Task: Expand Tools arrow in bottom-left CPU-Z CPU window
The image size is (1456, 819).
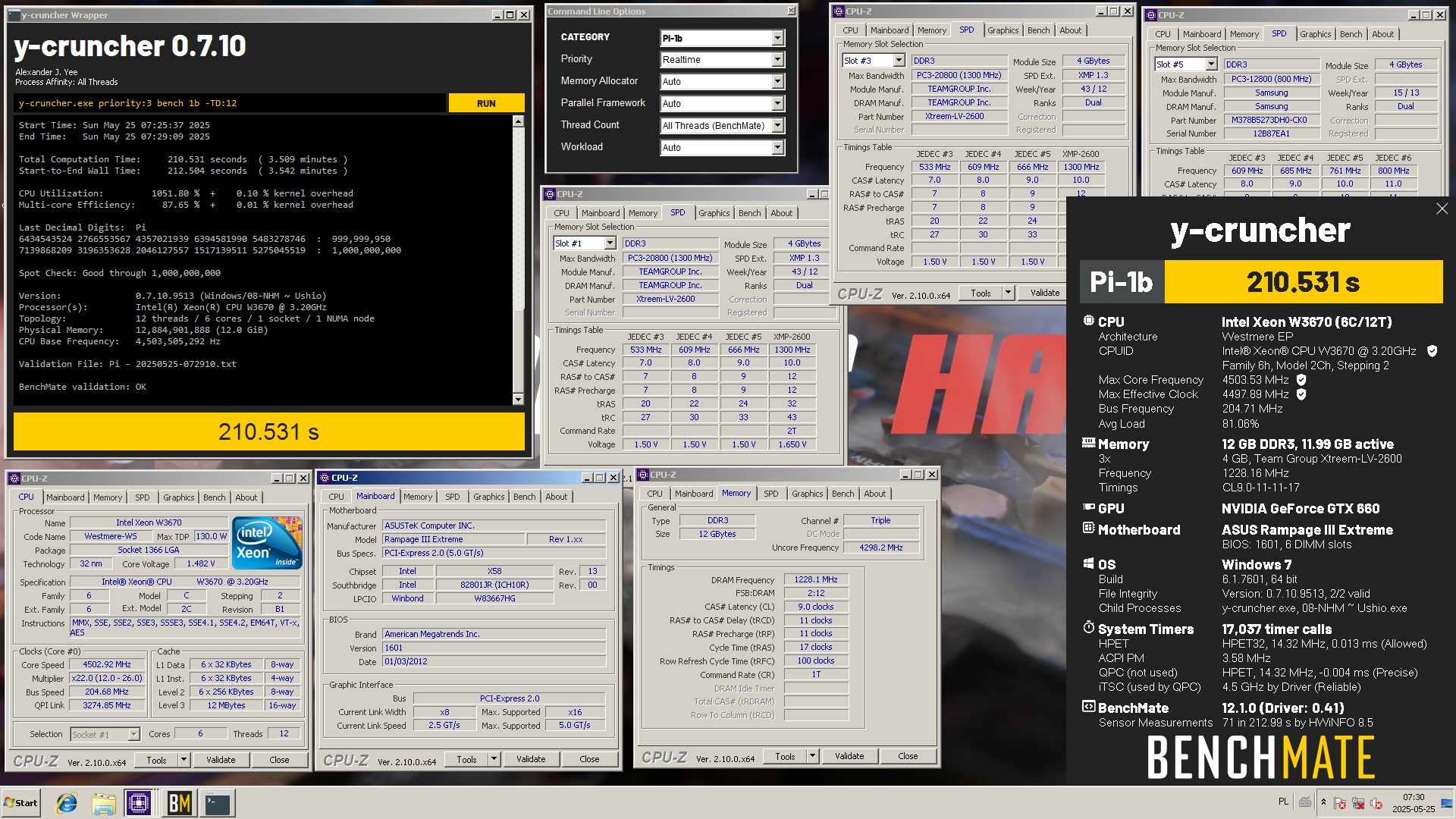Action: [x=184, y=760]
